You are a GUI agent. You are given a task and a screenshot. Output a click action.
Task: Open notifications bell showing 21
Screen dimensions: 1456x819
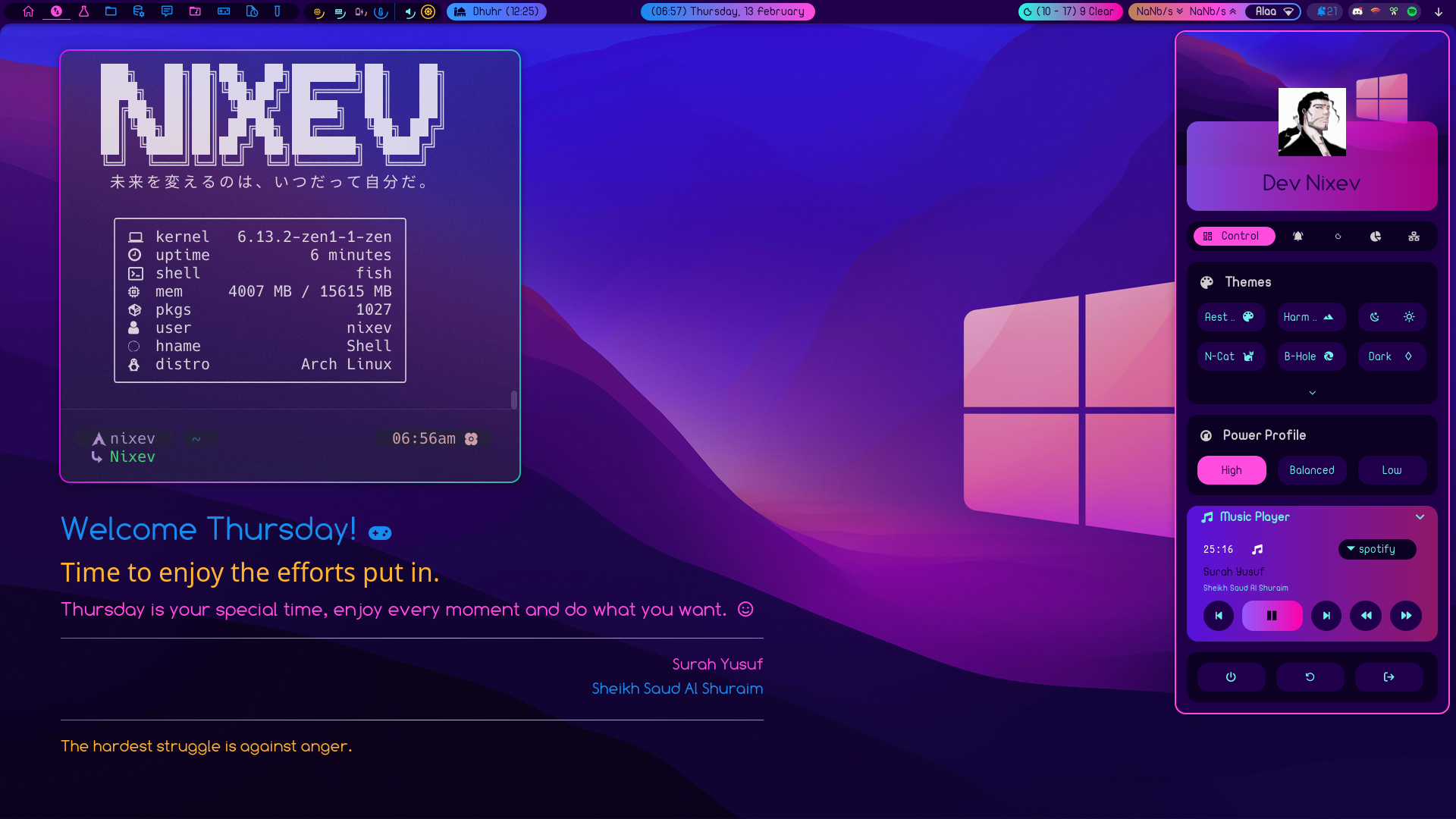(x=1326, y=11)
